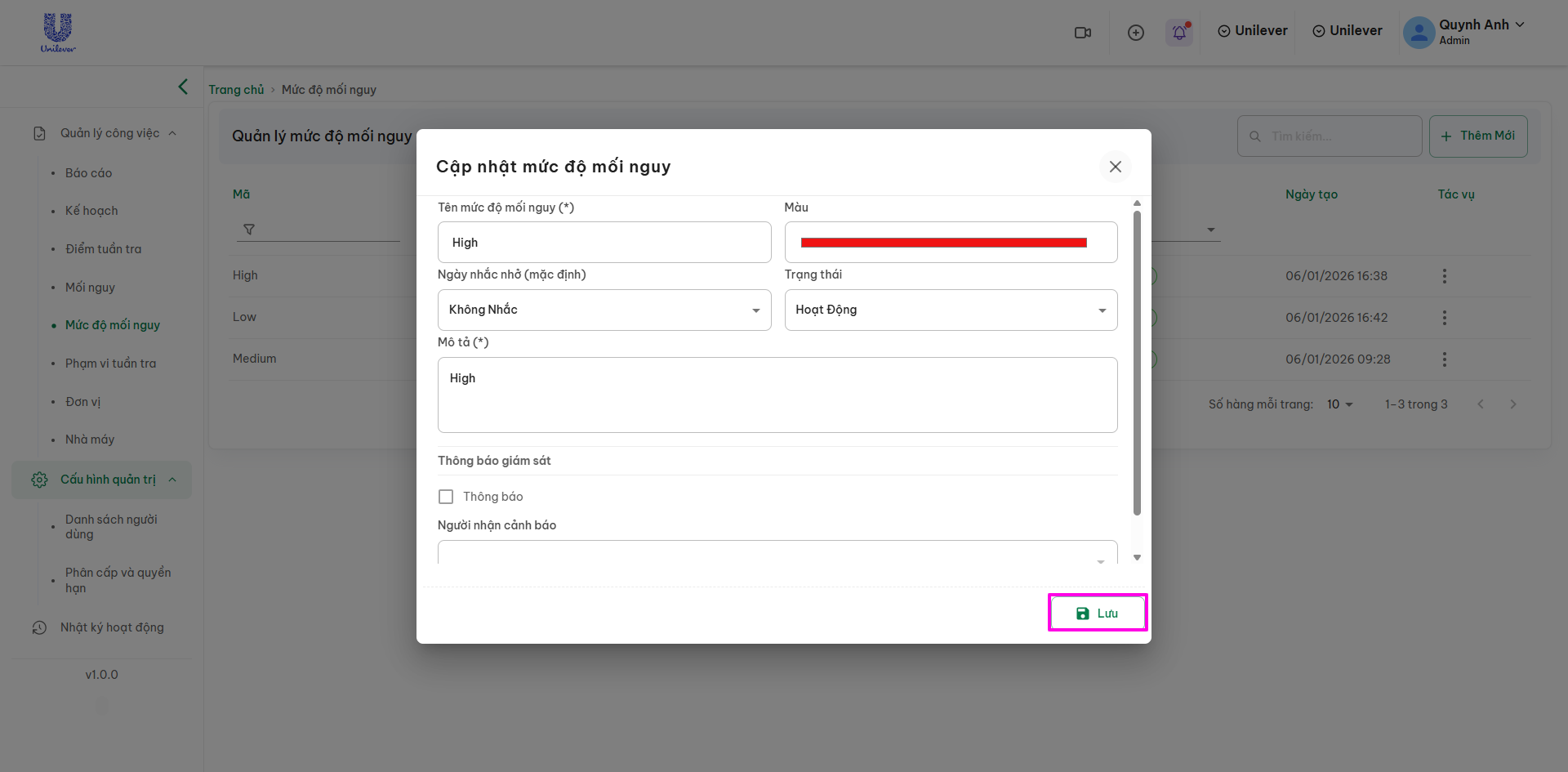Click the Thêm Mới button
The width and height of the screenshot is (1568, 772).
pyautogui.click(x=1477, y=136)
